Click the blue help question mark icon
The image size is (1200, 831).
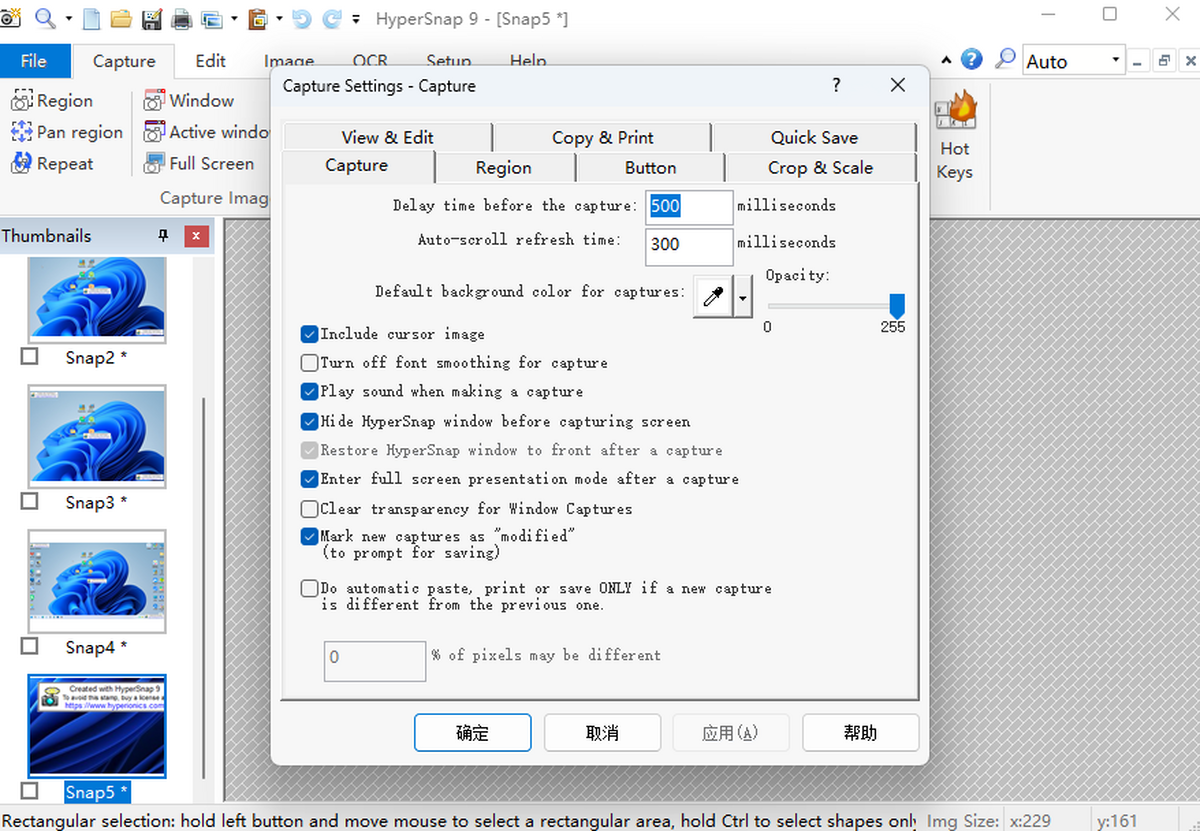click(x=971, y=60)
